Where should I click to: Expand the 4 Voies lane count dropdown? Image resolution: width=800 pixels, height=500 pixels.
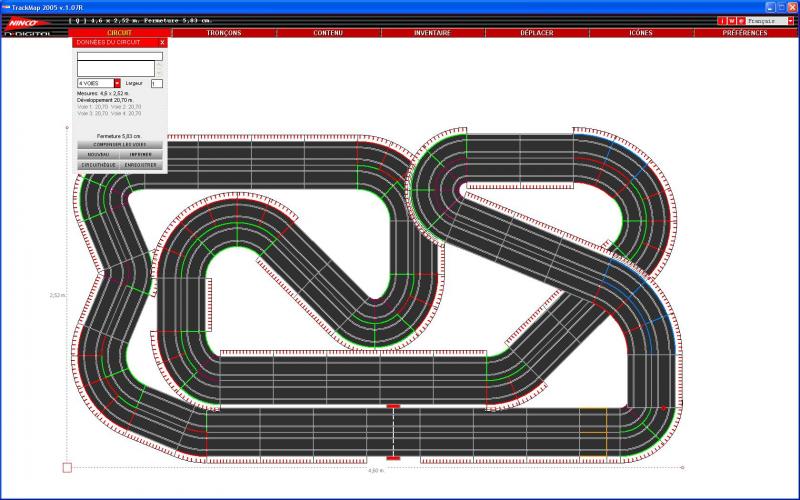117,83
